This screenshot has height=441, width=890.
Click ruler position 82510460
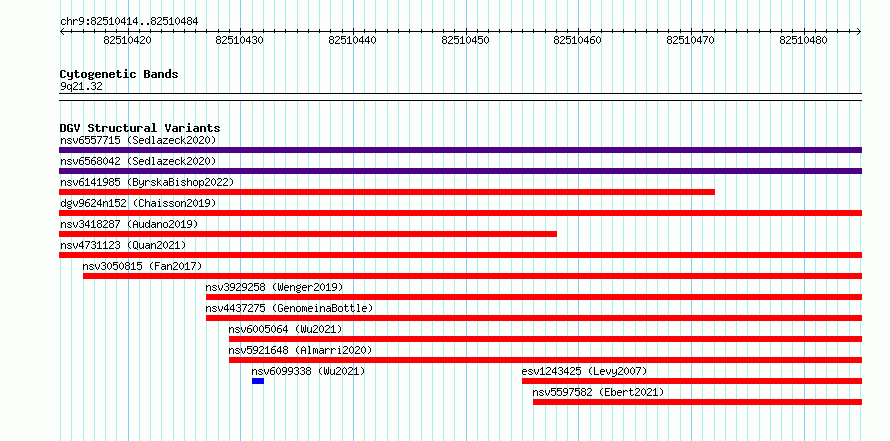[578, 40]
